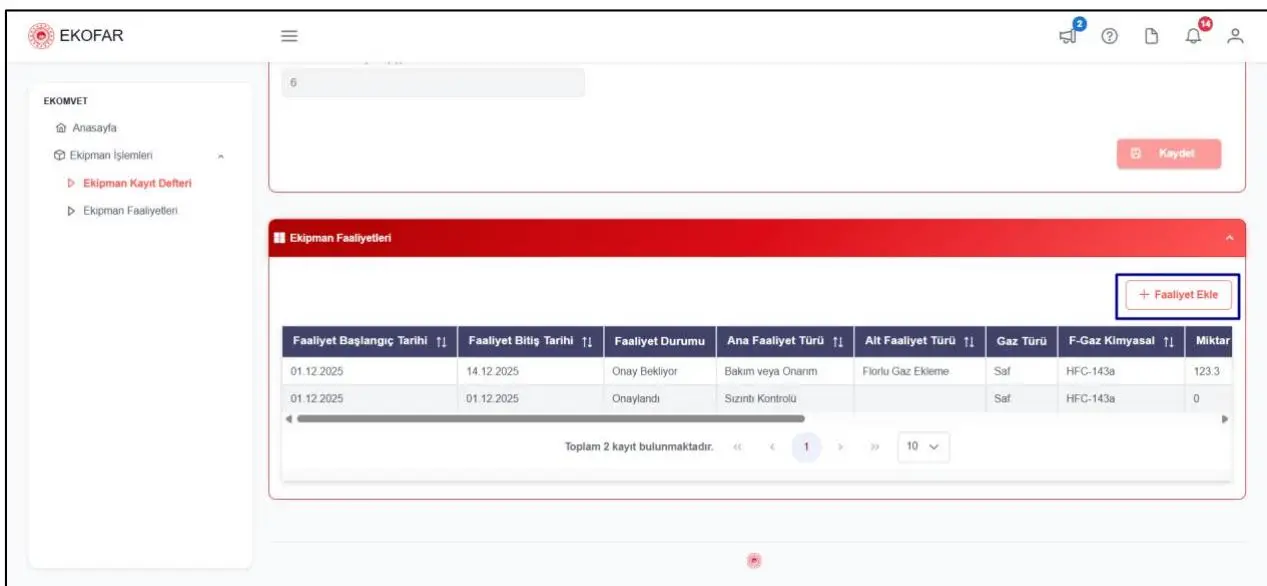Select the Onaylandı status cell
This screenshot has height=586, width=1267.
click(x=658, y=398)
